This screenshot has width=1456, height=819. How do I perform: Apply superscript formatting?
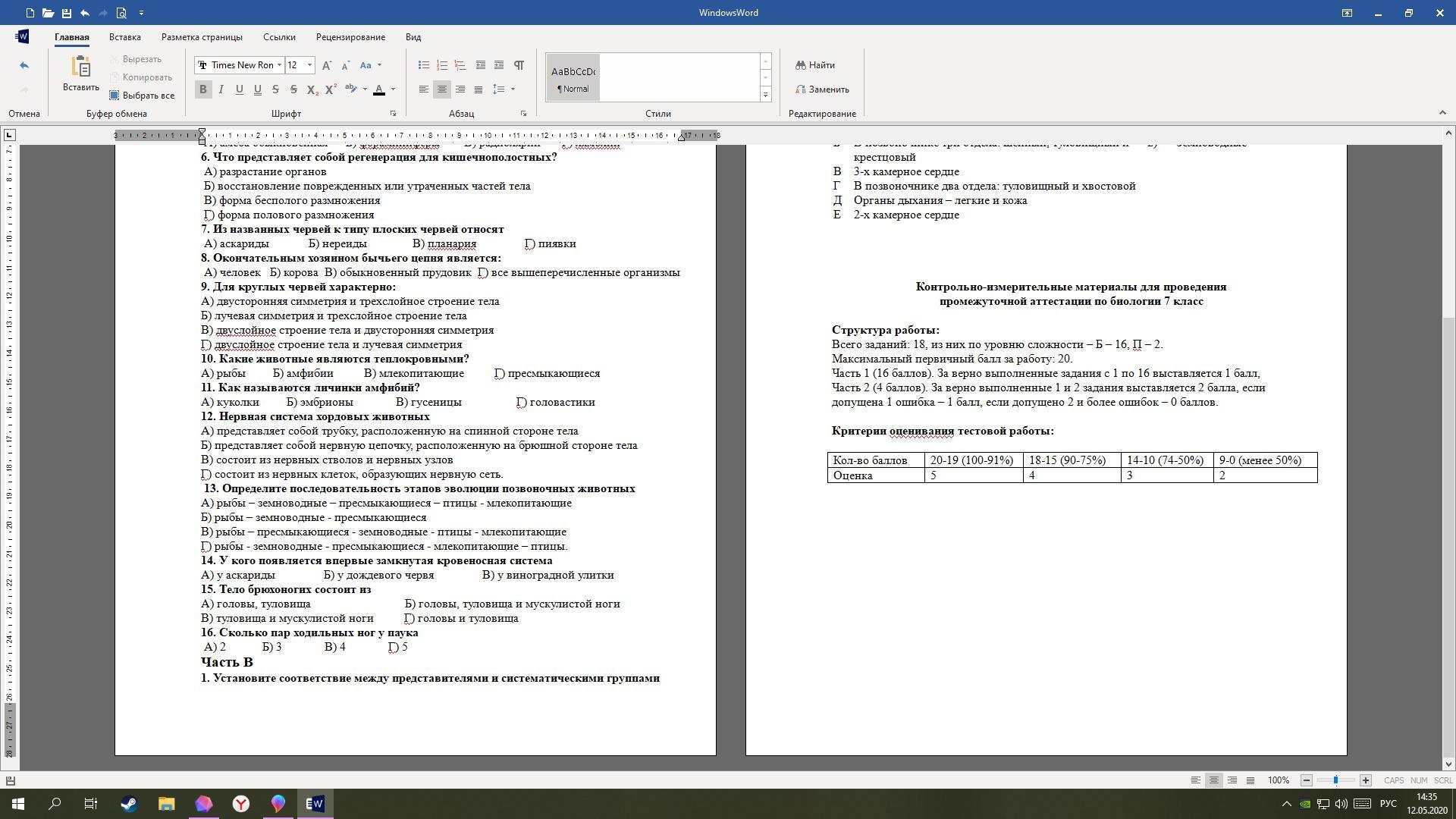point(331,89)
